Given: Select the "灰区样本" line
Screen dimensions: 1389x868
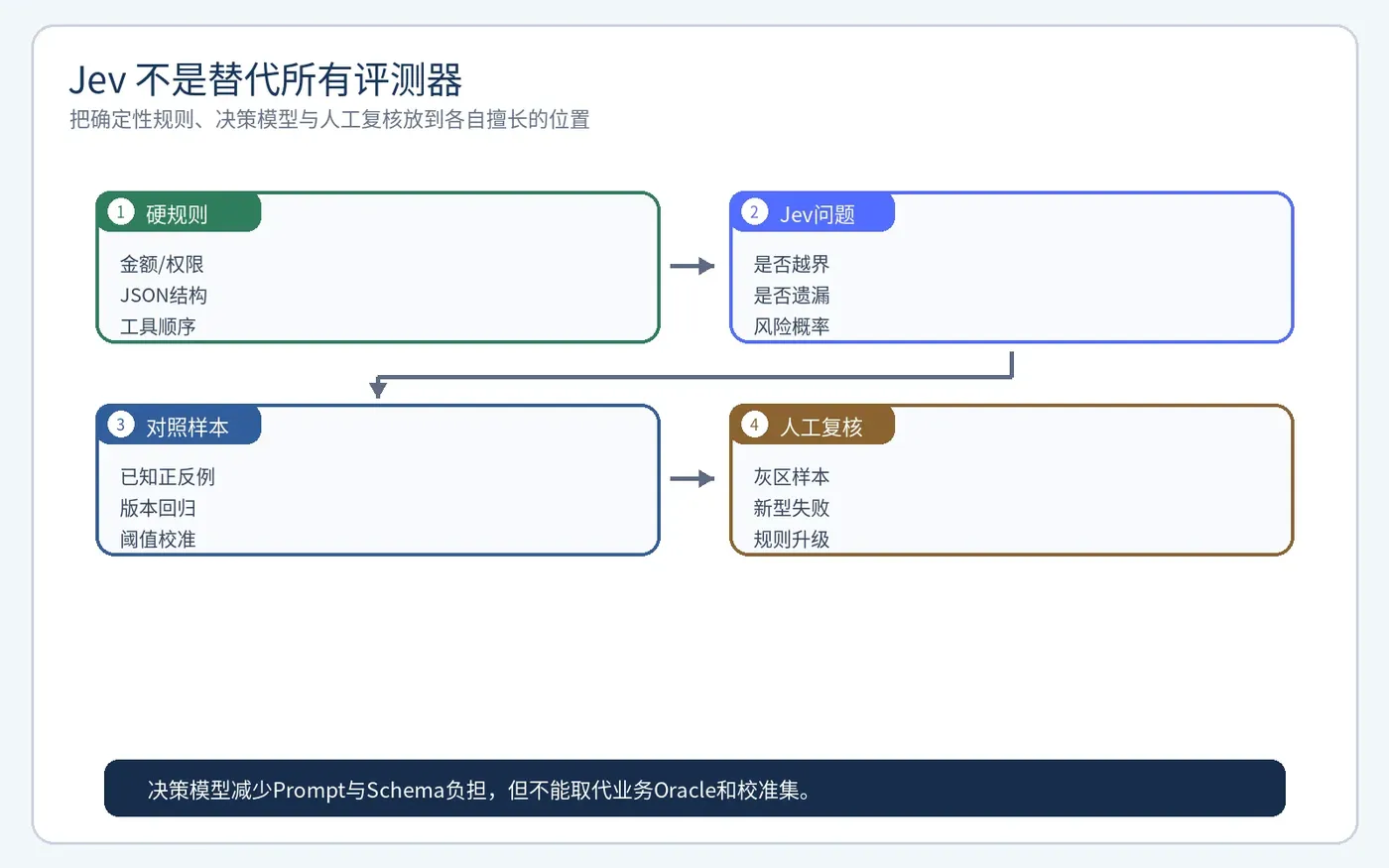Looking at the screenshot, I should click(x=792, y=476).
